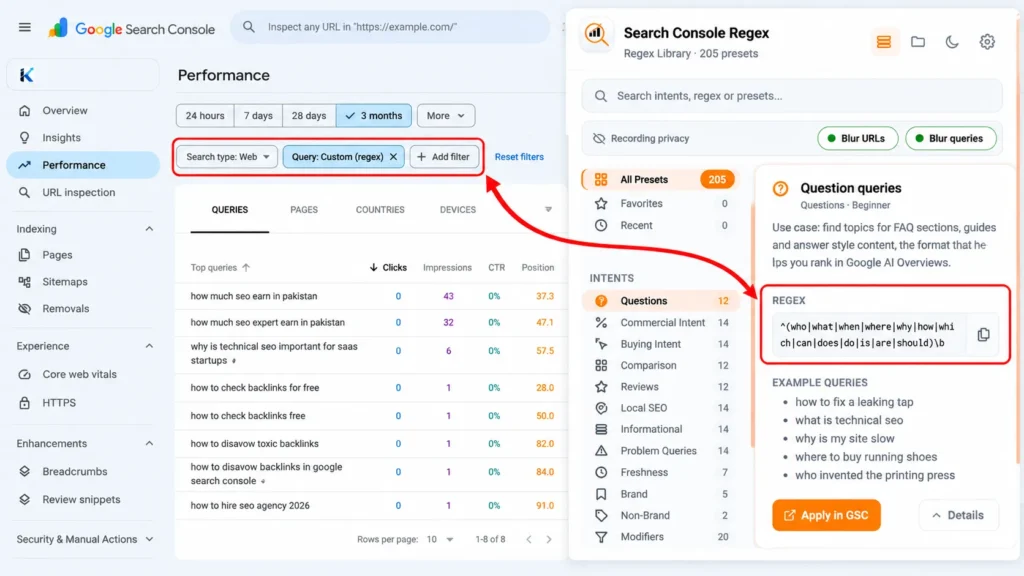Select the 3 months date range

click(x=374, y=116)
